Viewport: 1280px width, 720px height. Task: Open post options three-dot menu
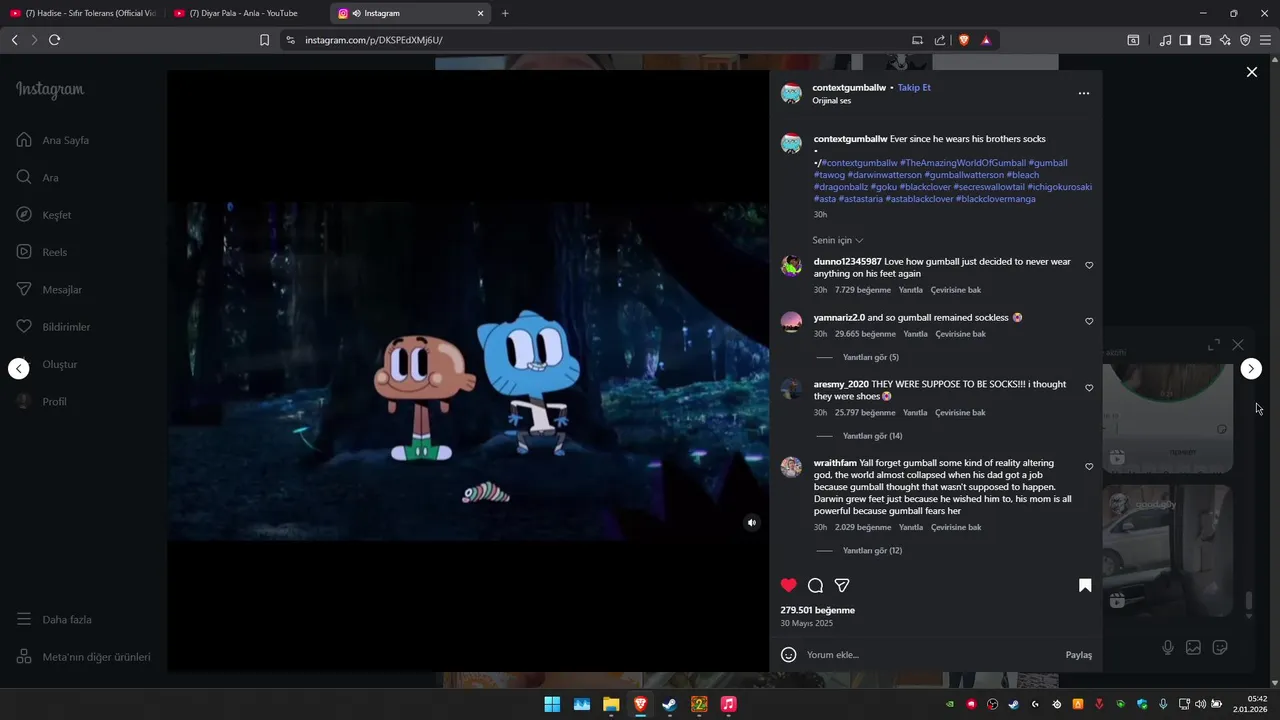tap(1083, 93)
